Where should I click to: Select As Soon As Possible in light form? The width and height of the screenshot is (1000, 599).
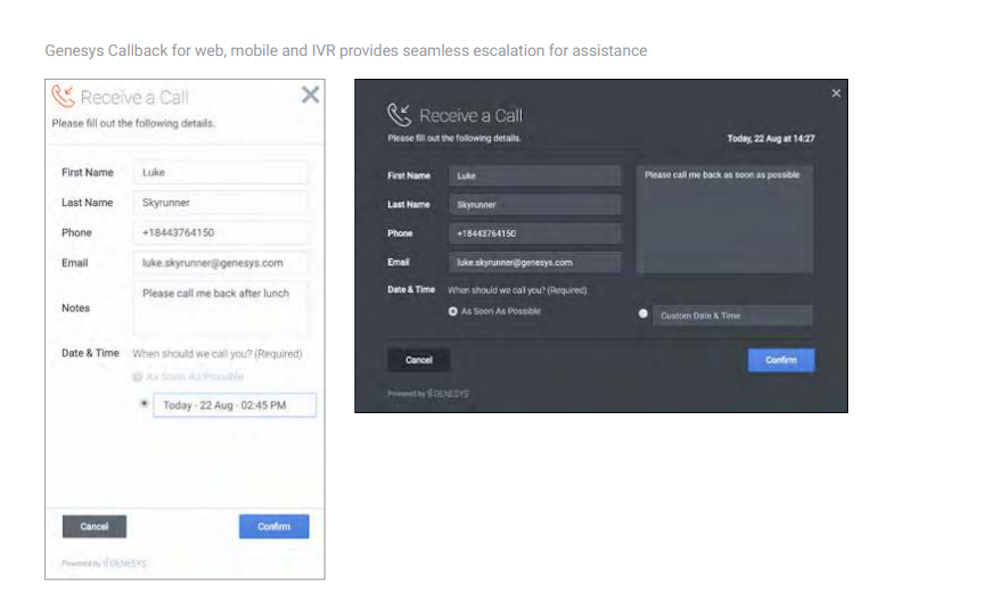(x=137, y=377)
